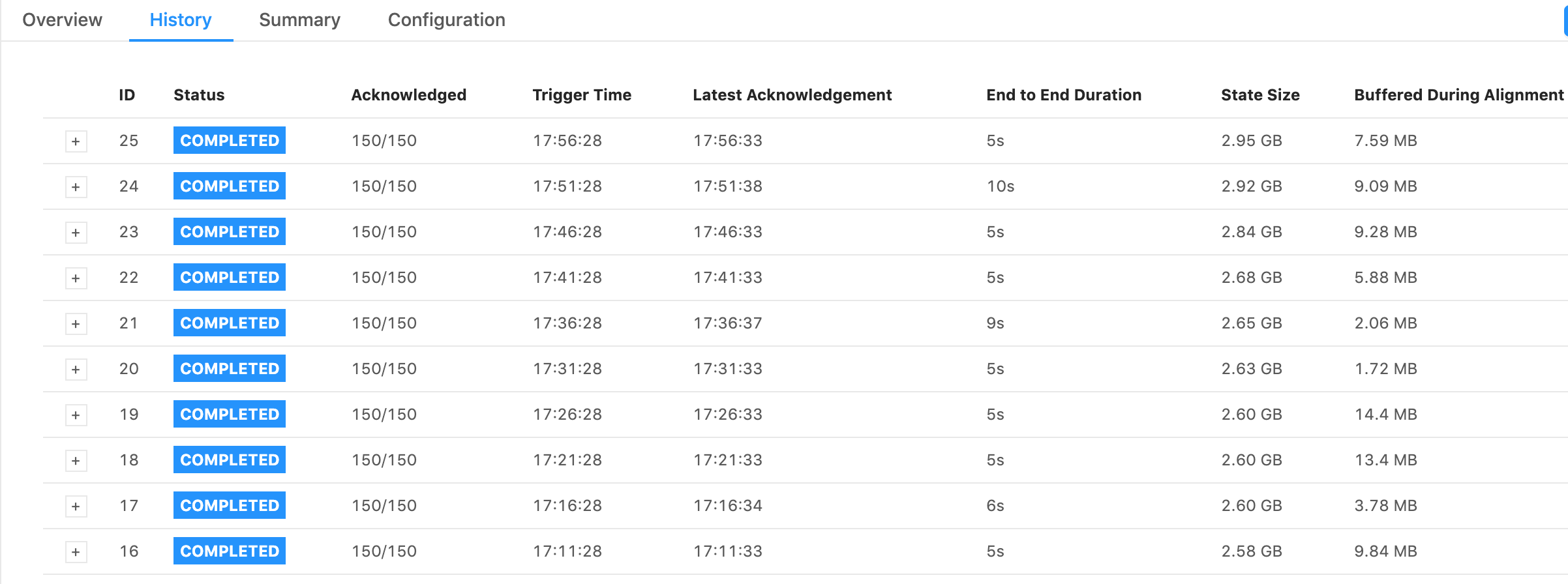Click the State Size column header
1568x584 pixels.
(1260, 95)
